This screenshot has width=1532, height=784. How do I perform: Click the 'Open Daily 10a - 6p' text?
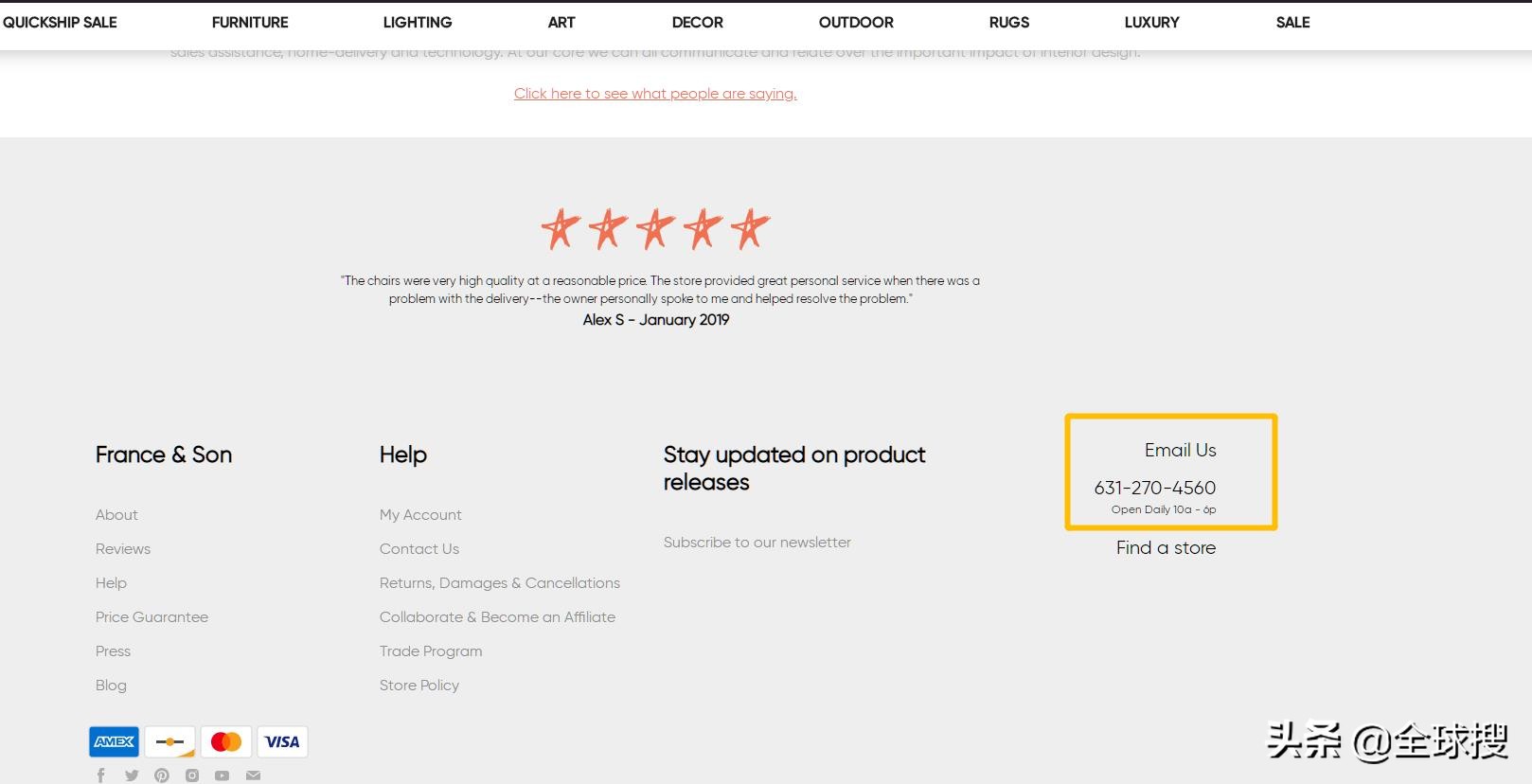[x=1164, y=509]
